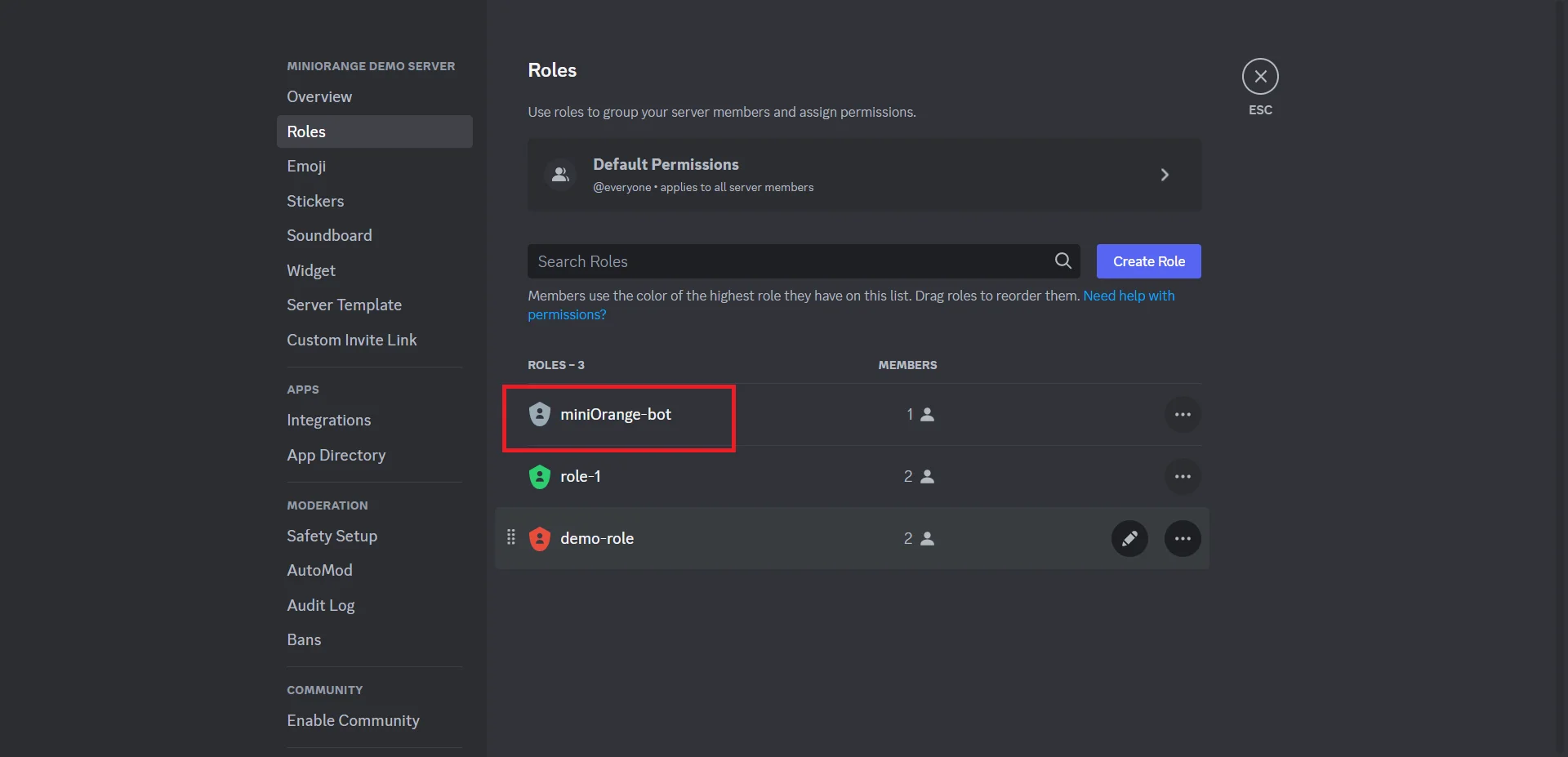Click the drag handle beside demo-role
The width and height of the screenshot is (1568, 757).
pos(511,537)
